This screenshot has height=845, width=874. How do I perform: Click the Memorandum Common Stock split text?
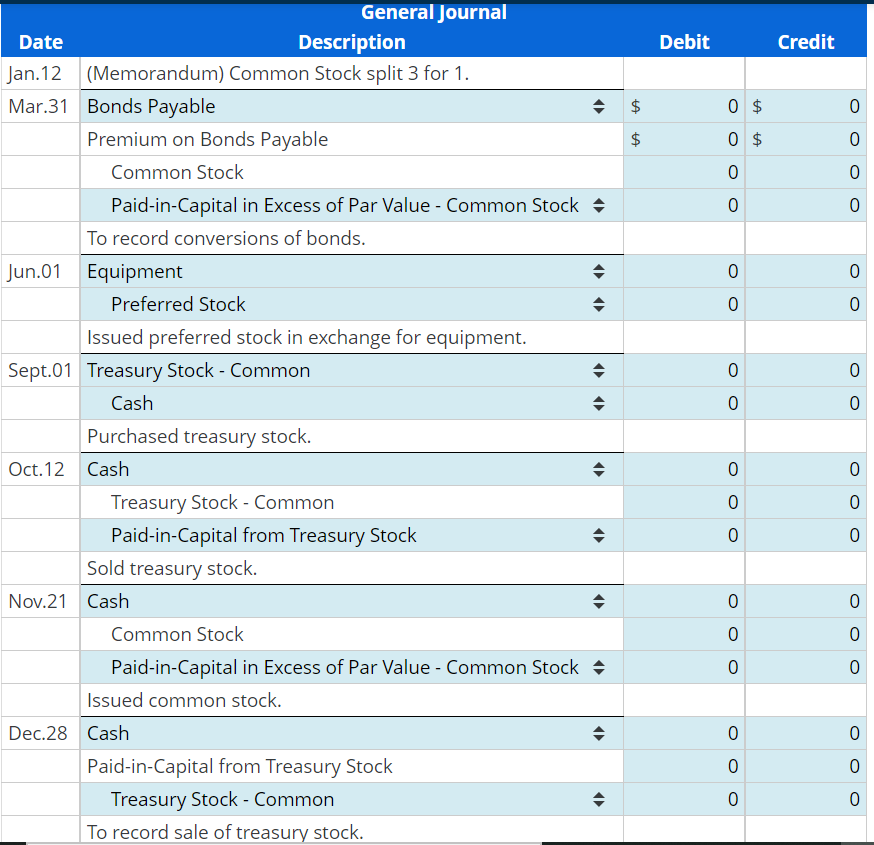tap(278, 74)
